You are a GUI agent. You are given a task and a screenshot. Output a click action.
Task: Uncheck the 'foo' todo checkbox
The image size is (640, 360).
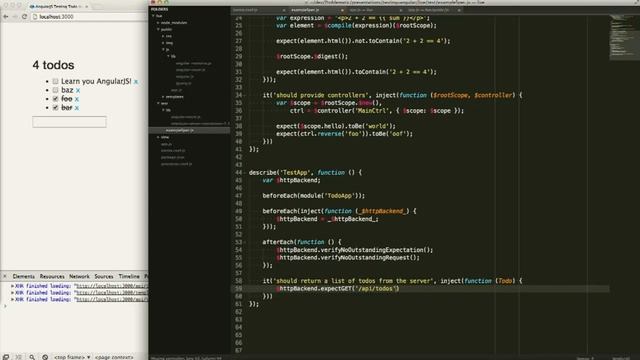coord(56,99)
